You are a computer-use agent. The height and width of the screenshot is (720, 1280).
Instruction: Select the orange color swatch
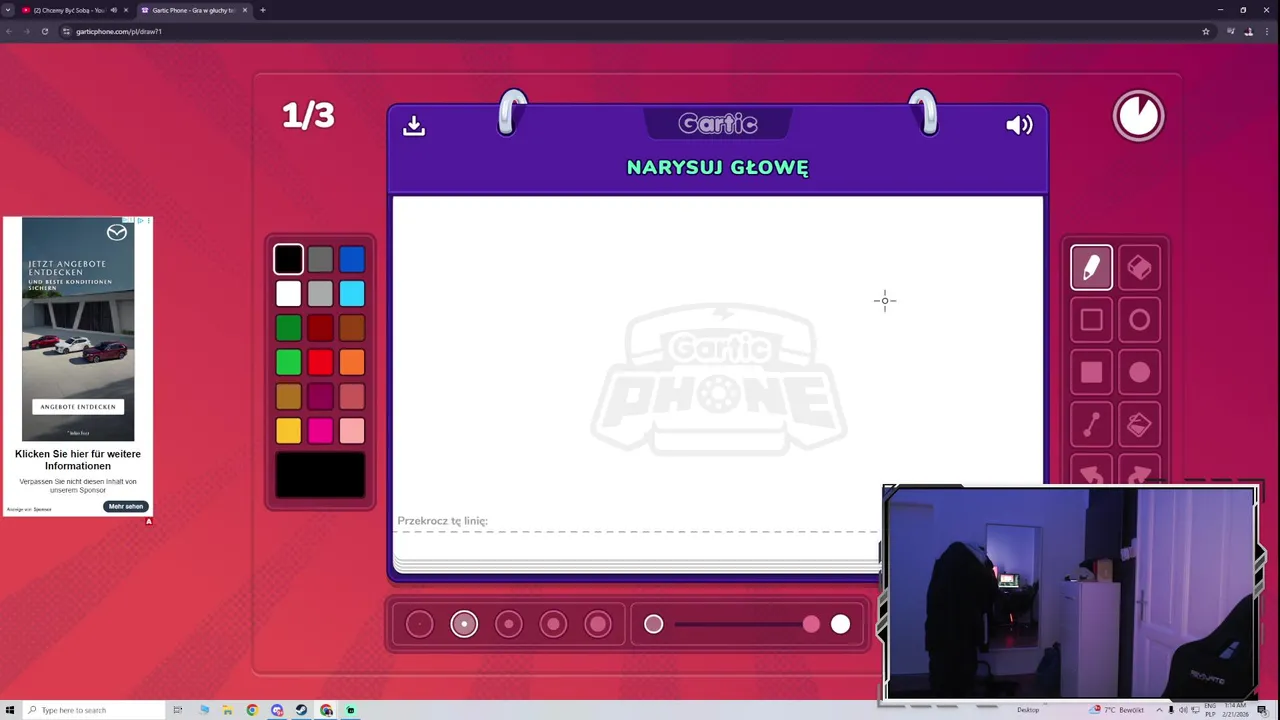(x=352, y=361)
